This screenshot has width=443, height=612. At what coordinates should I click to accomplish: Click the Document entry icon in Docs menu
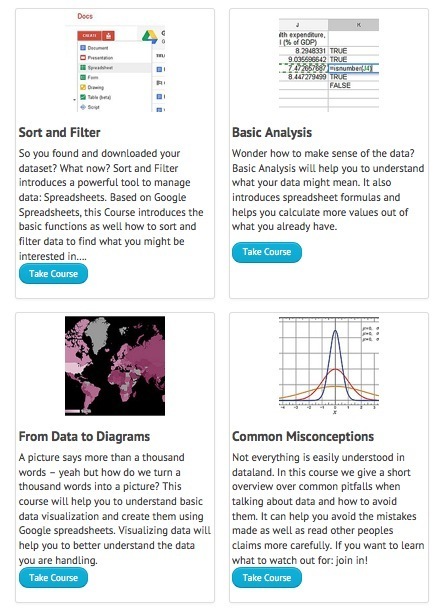click(x=83, y=48)
